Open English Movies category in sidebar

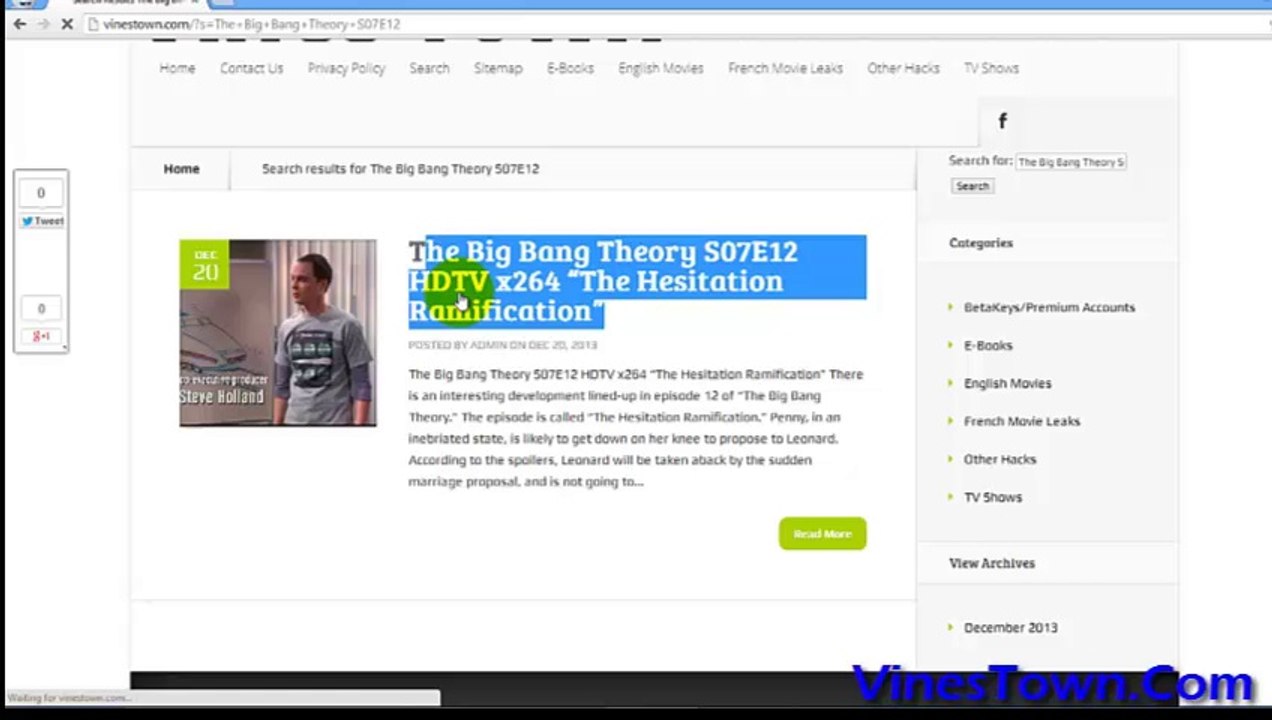point(1007,383)
